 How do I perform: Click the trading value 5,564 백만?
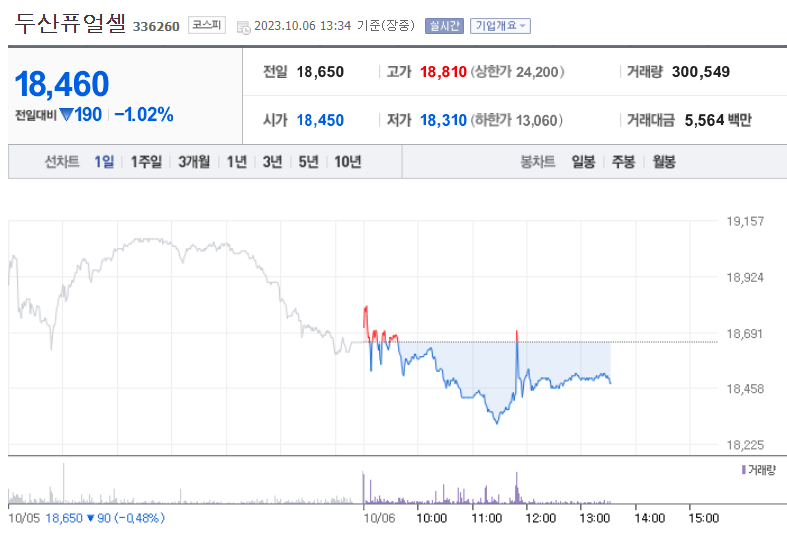tap(718, 120)
